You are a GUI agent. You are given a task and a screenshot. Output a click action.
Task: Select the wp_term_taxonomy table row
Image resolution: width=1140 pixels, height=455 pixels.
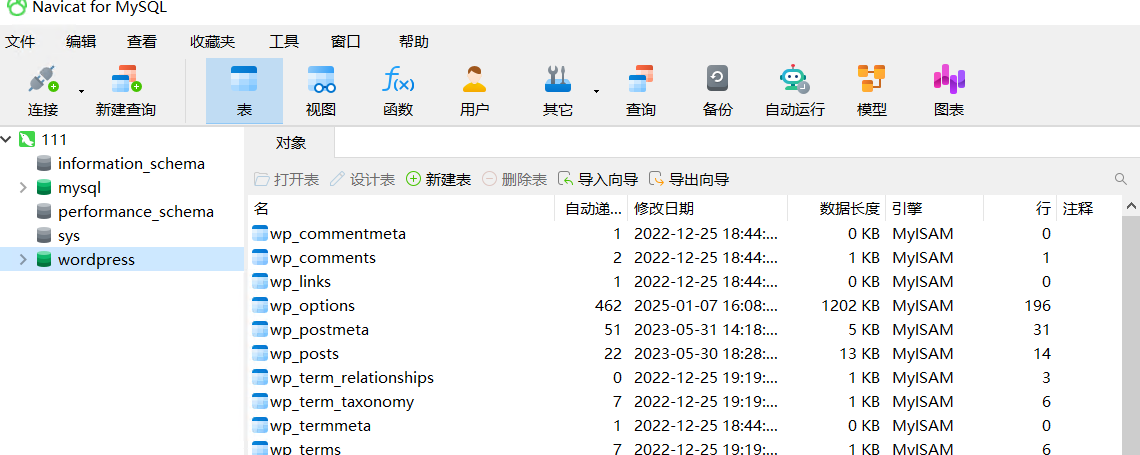[x=686, y=401]
